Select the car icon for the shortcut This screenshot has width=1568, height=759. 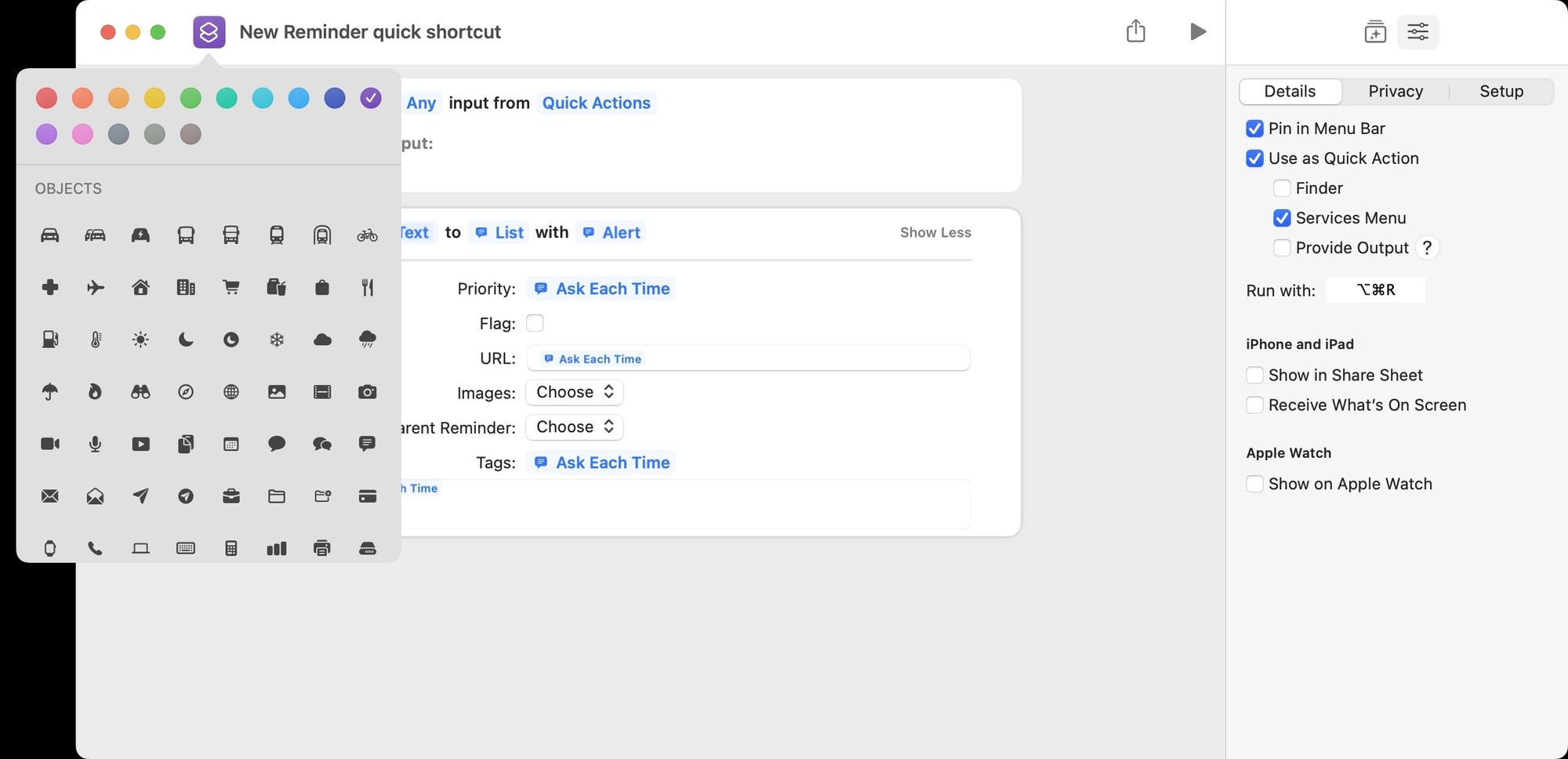point(49,234)
